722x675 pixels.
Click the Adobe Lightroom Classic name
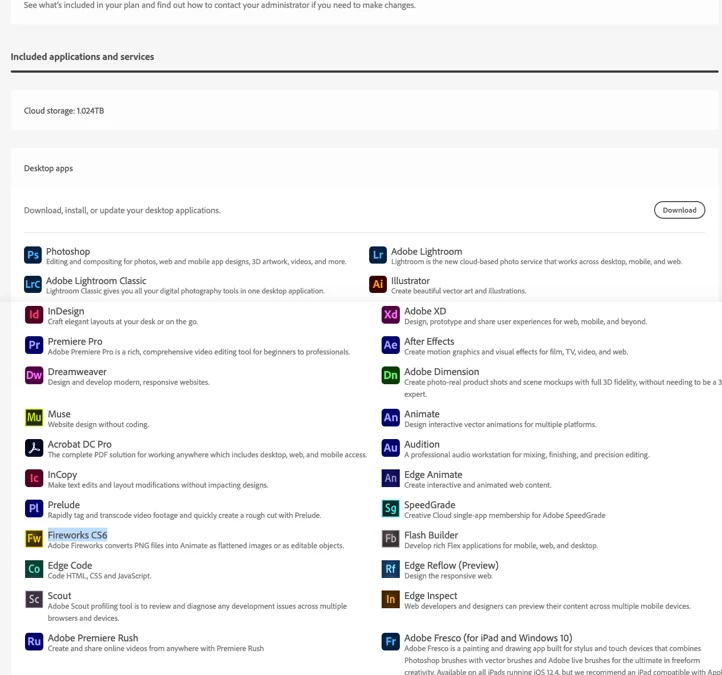tap(96, 280)
